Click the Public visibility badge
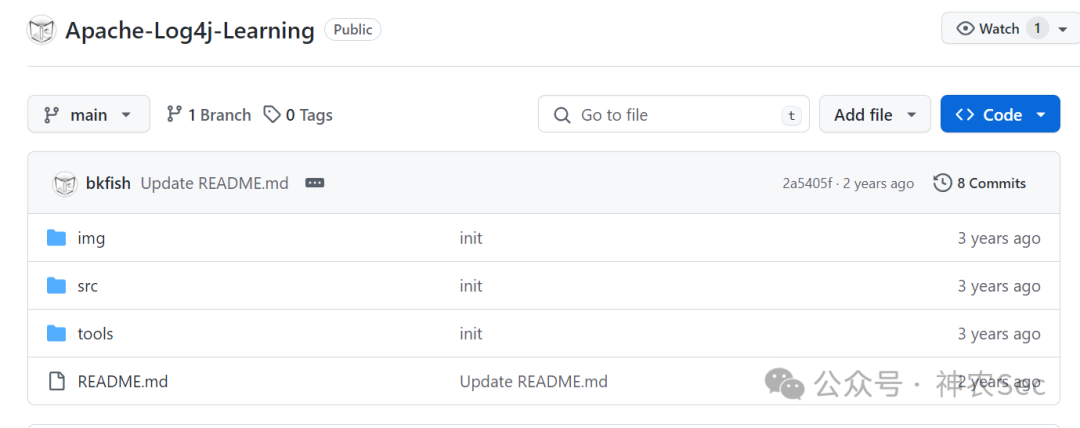This screenshot has height=428, width=1080. click(x=353, y=30)
